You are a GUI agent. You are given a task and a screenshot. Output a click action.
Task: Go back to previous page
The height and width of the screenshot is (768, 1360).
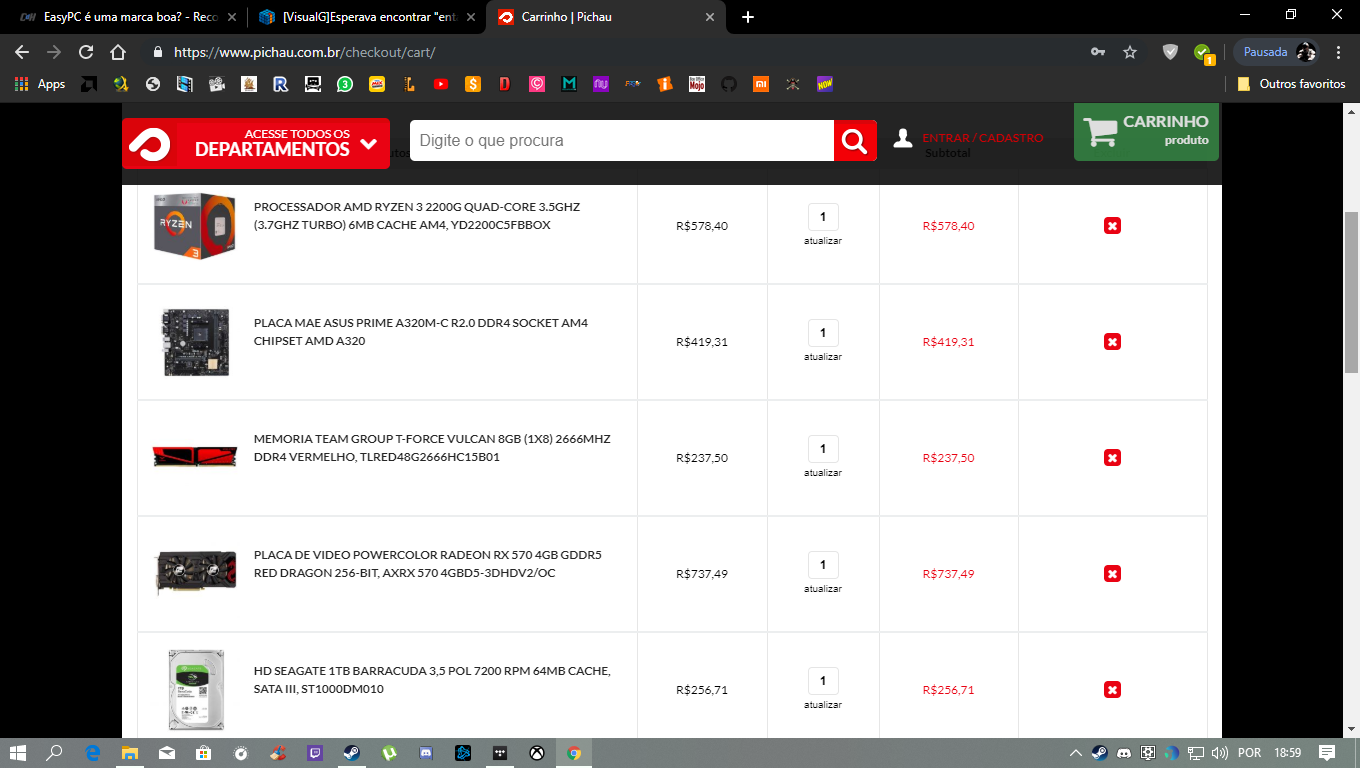coord(22,52)
